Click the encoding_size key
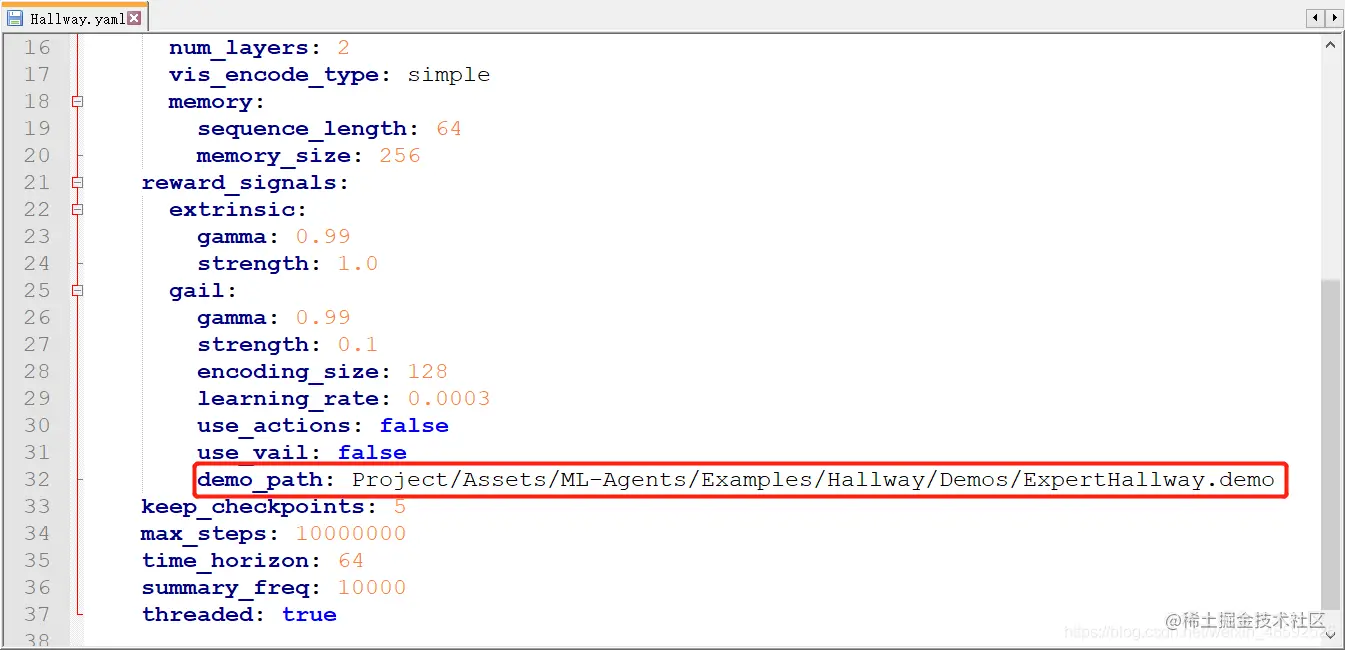1345x650 pixels. coord(288,372)
